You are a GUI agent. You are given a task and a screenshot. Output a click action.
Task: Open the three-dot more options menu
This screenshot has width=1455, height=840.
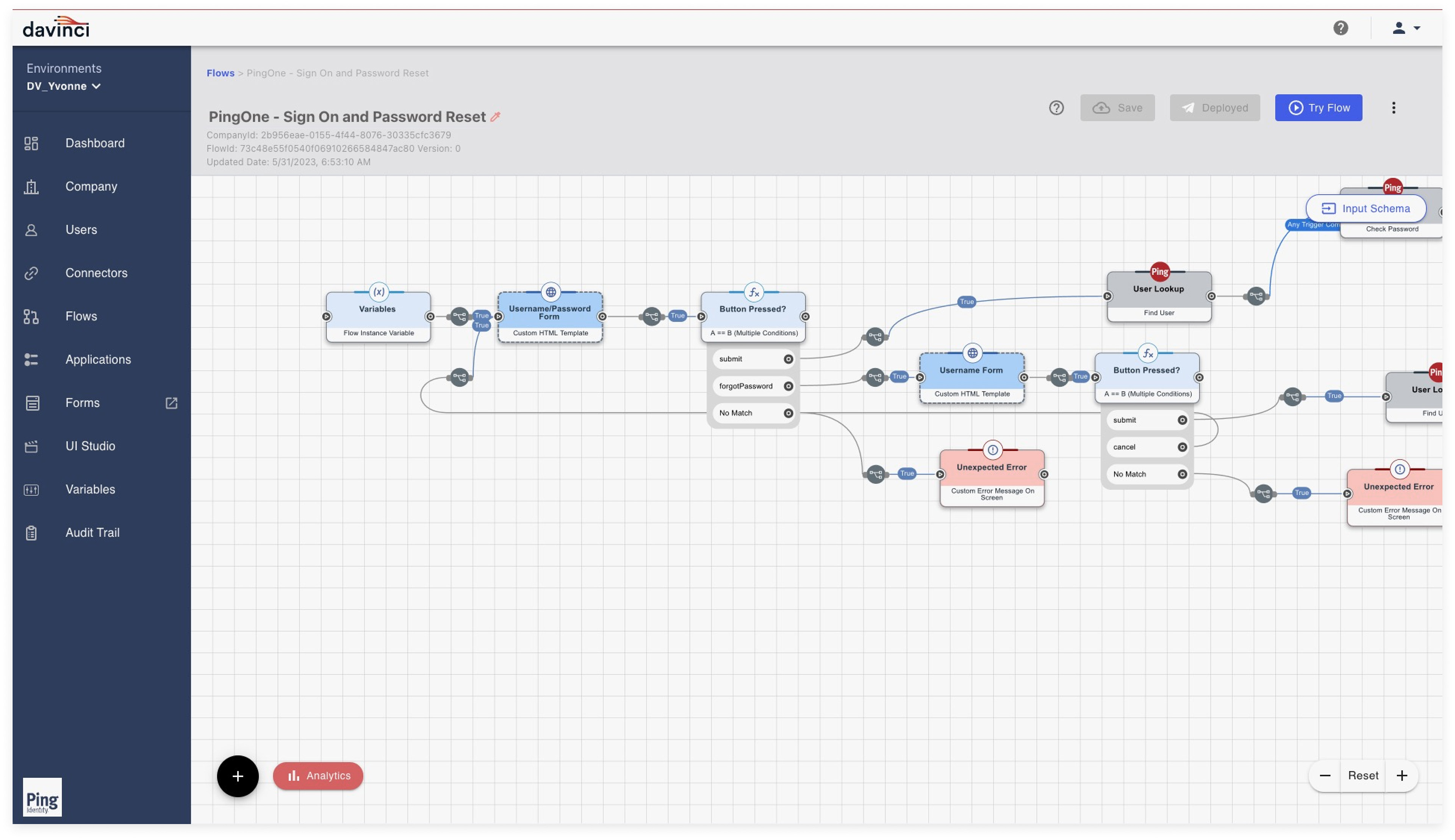pyautogui.click(x=1393, y=108)
